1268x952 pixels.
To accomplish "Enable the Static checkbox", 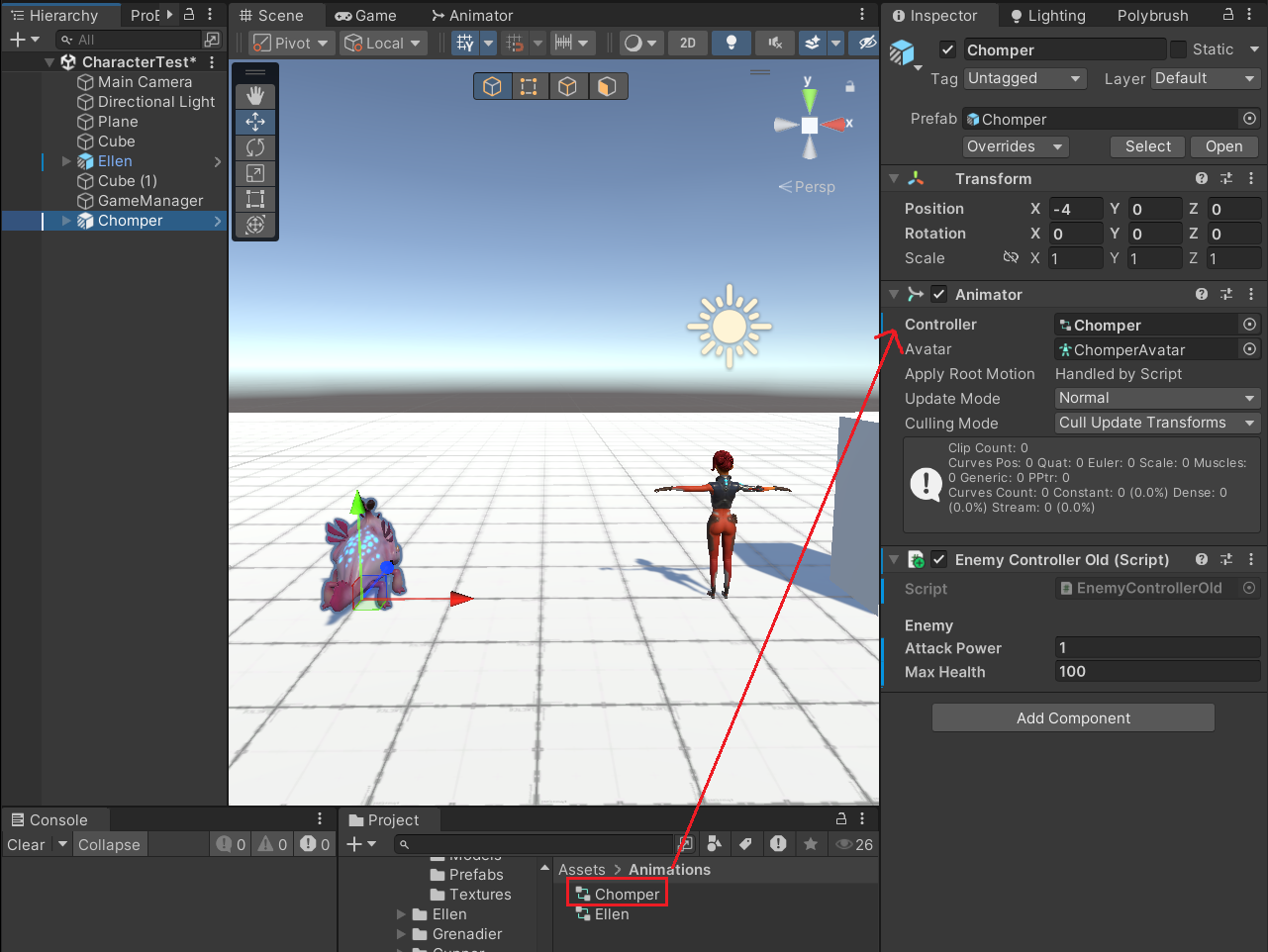I will (1178, 49).
